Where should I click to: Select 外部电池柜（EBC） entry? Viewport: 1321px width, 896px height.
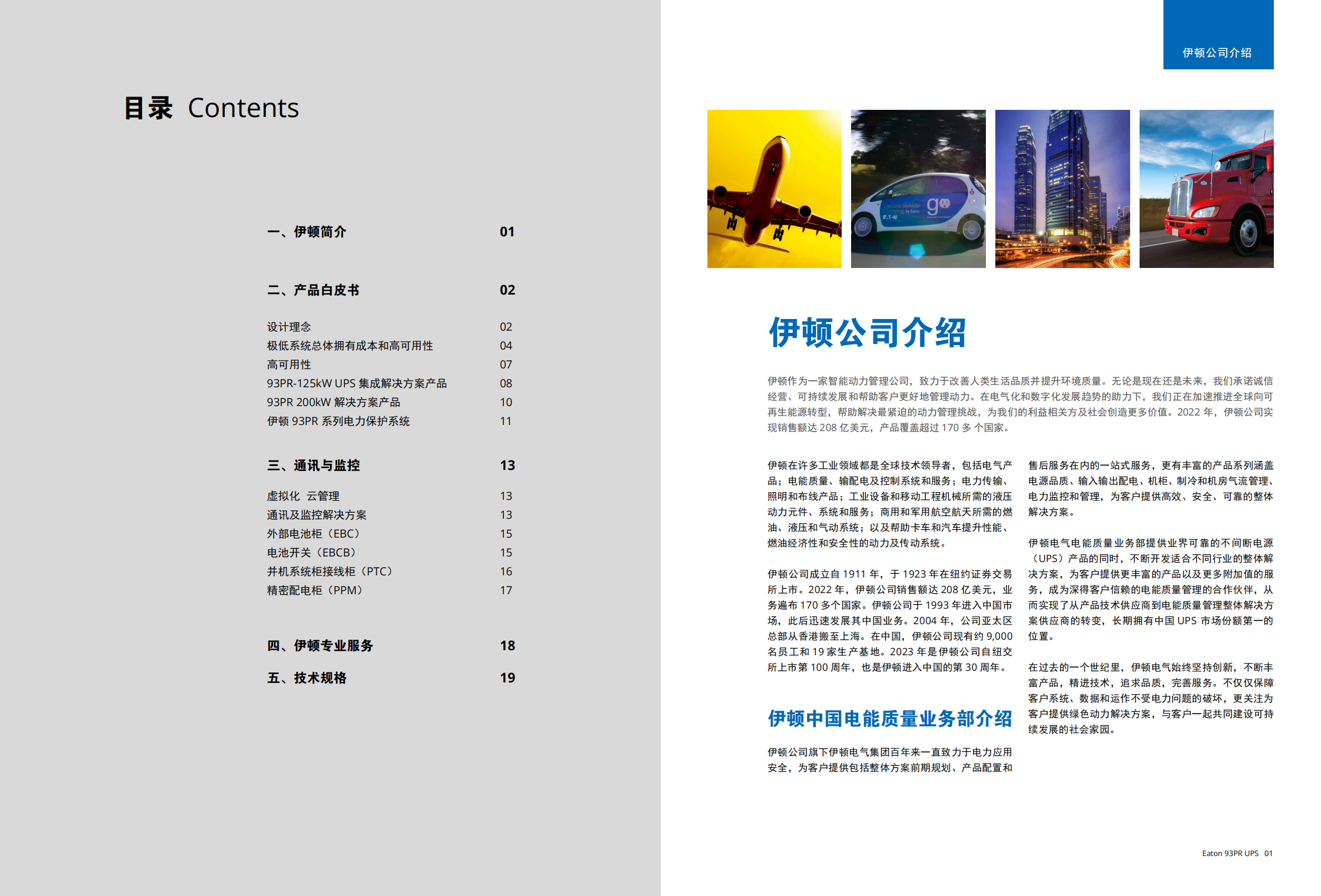point(315,533)
